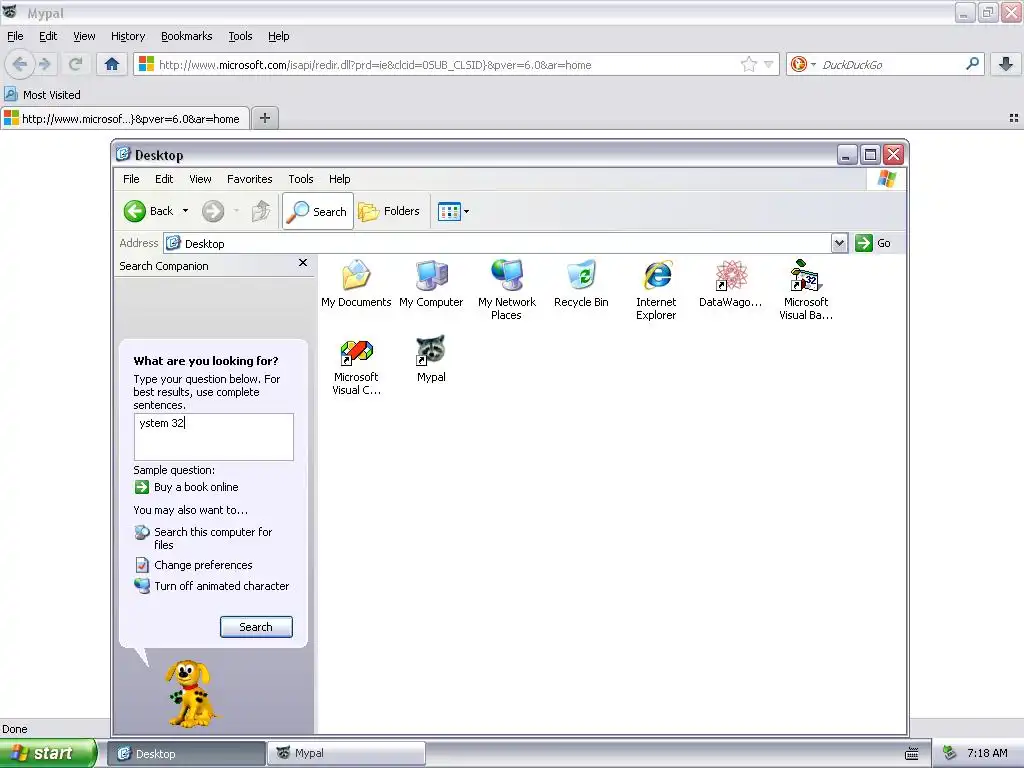Click the DuckDuckGo magnifier search icon
This screenshot has height=768, width=1024.
(x=972, y=64)
